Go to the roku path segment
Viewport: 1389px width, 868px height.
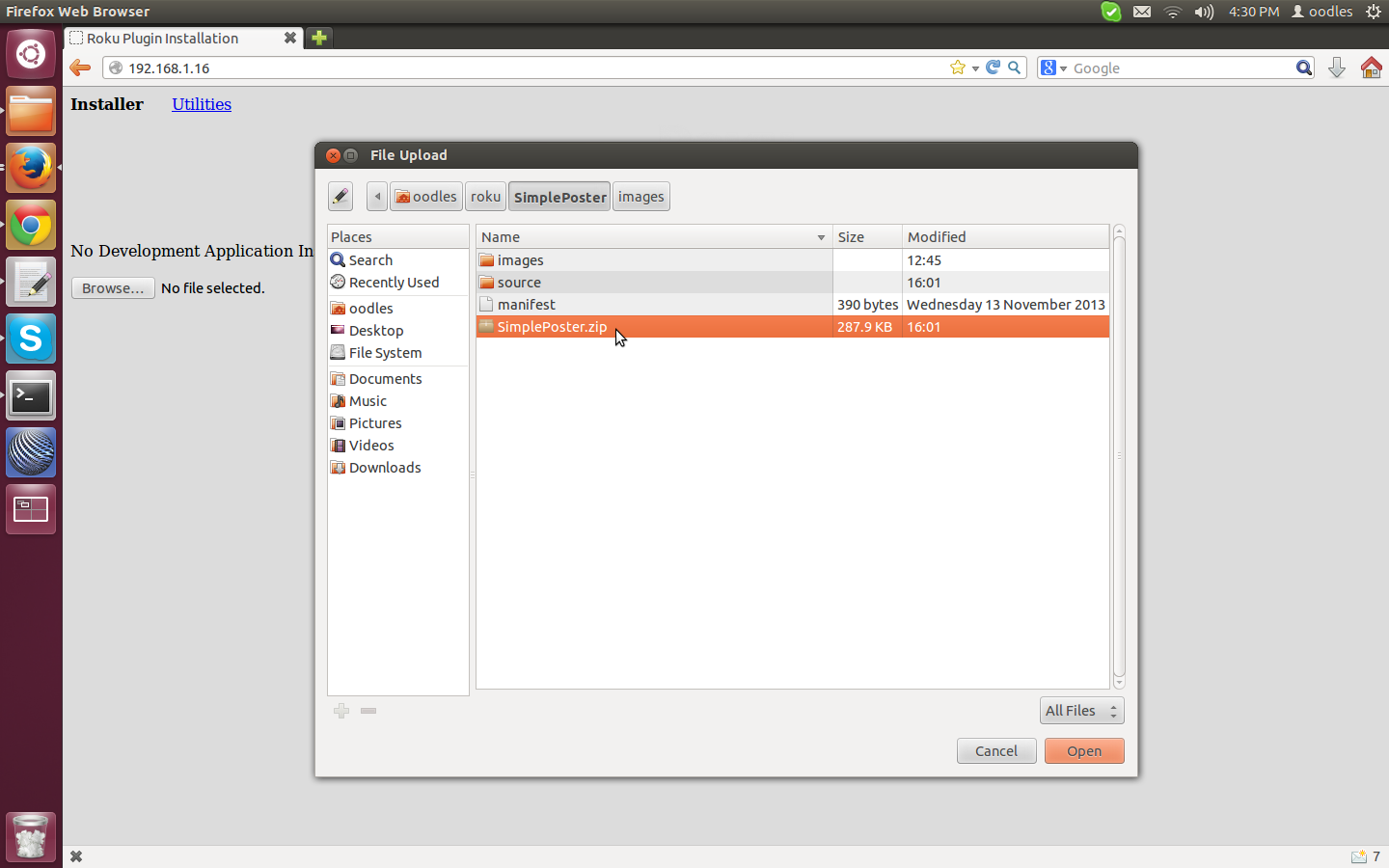[485, 197]
